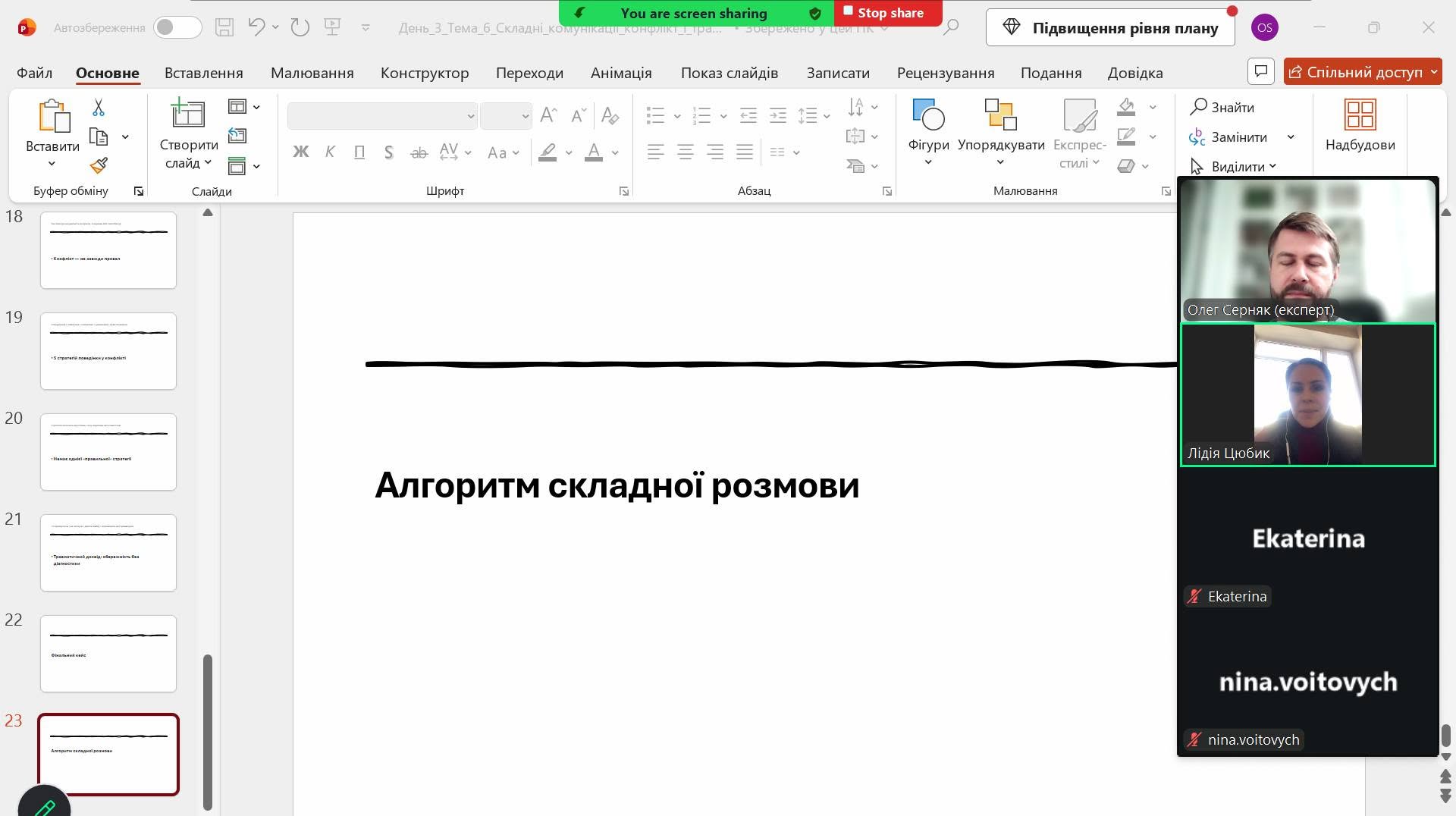Click the Undo arrow icon
1456x816 pixels.
(x=257, y=27)
